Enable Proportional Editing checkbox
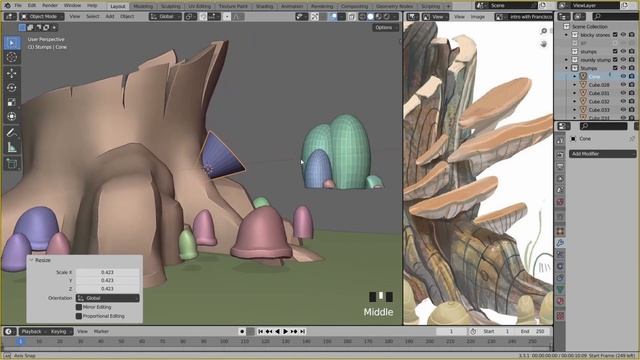 coord(79,316)
